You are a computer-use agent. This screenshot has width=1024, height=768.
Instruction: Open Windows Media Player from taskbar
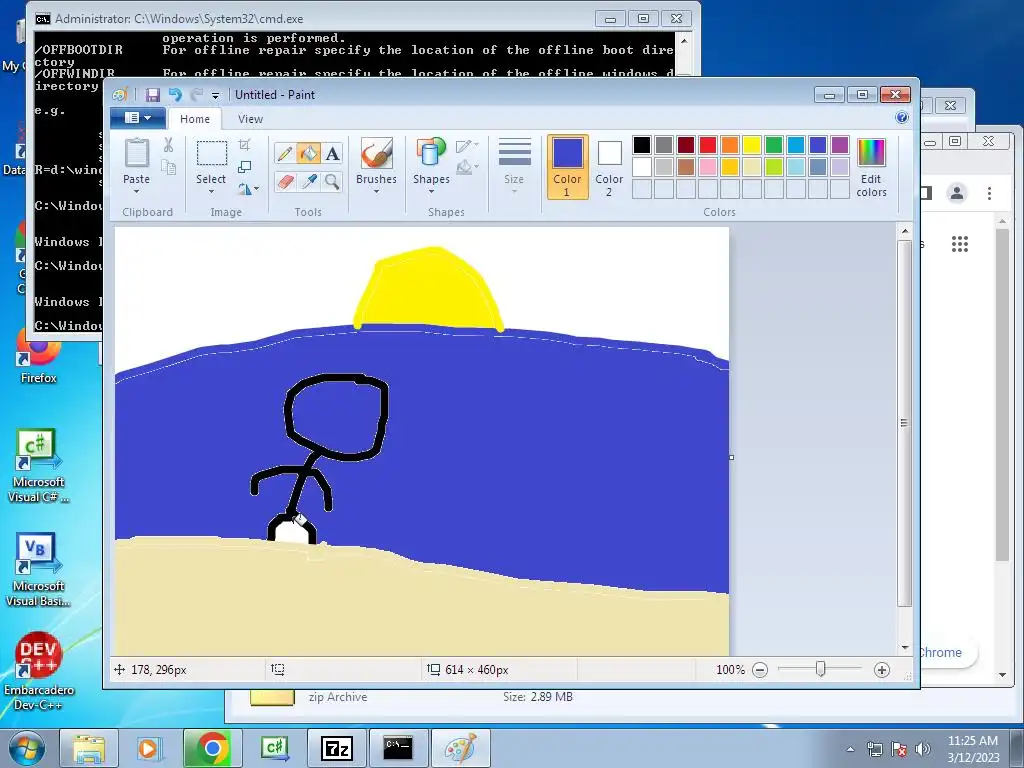click(x=150, y=748)
